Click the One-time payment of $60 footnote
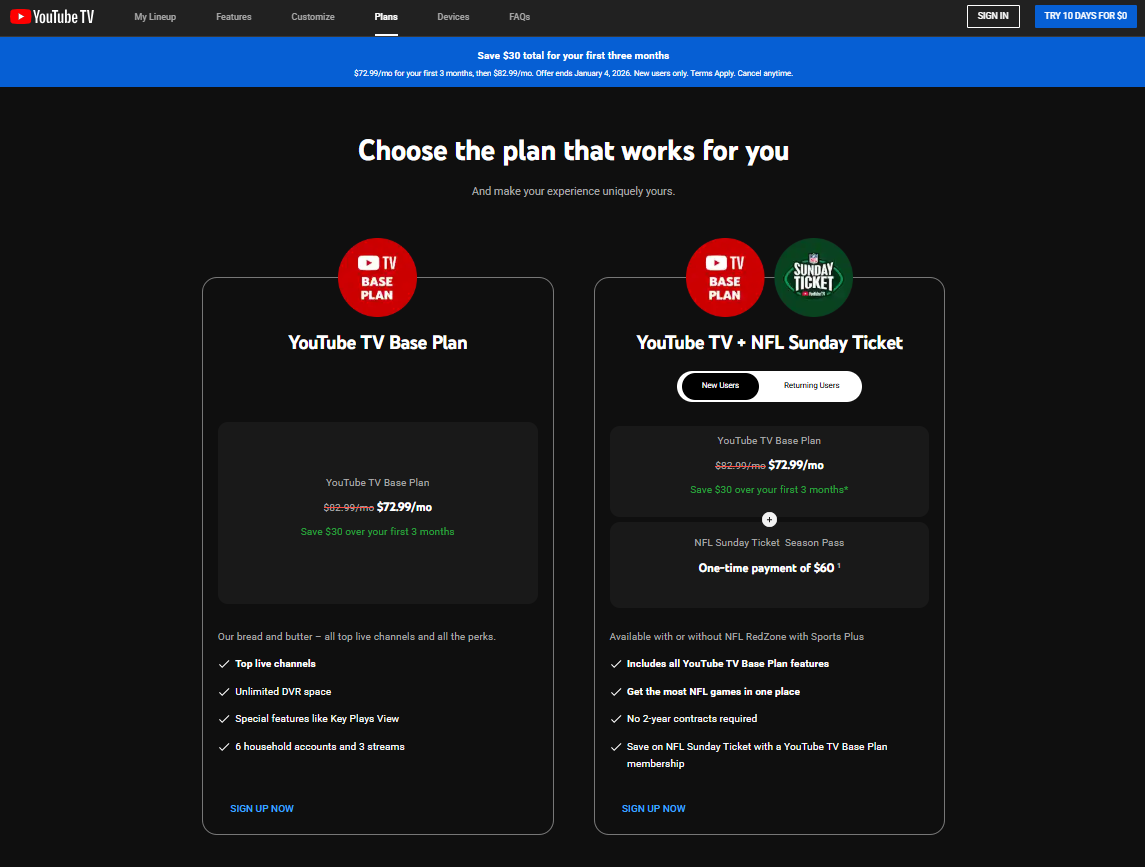 coord(838,566)
